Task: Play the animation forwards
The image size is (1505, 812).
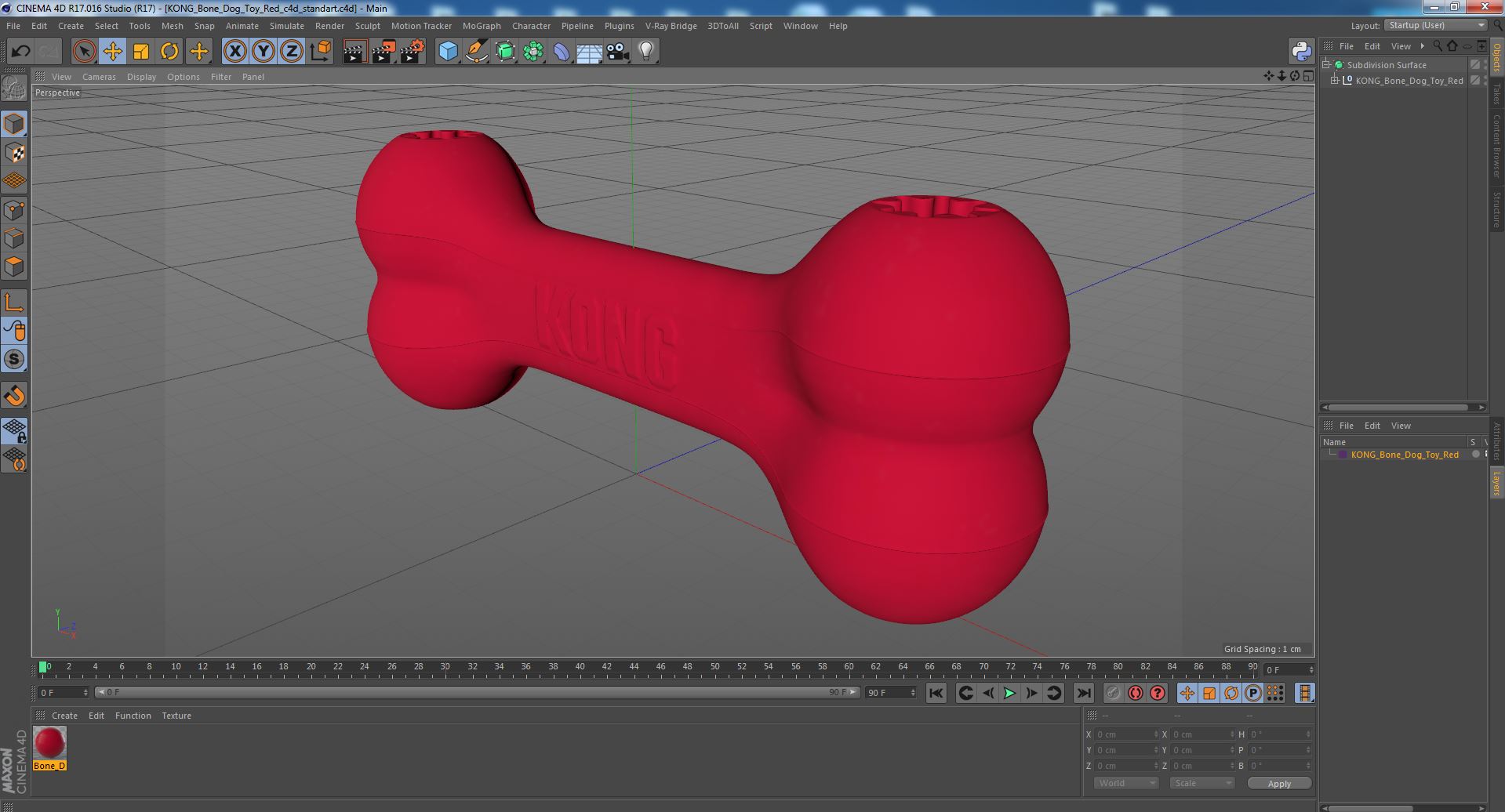Action: click(1009, 693)
